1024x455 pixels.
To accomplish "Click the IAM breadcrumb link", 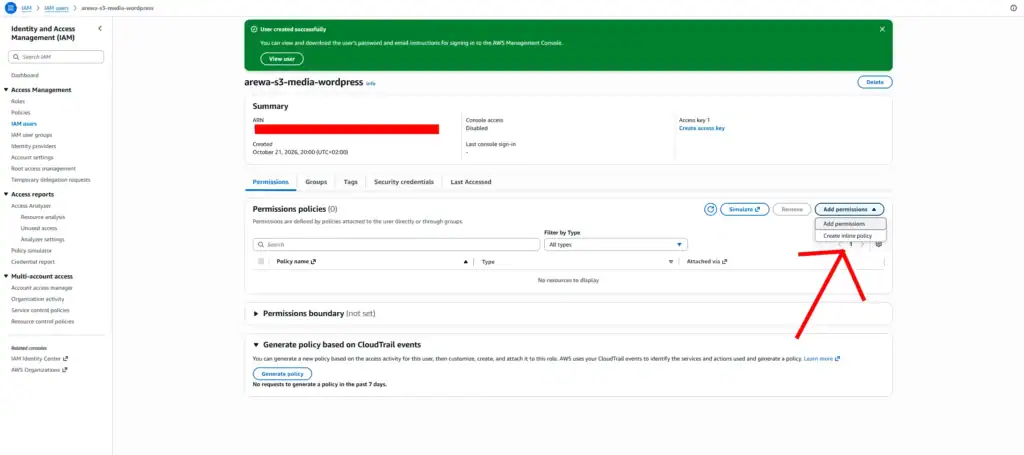I will point(26,8).
